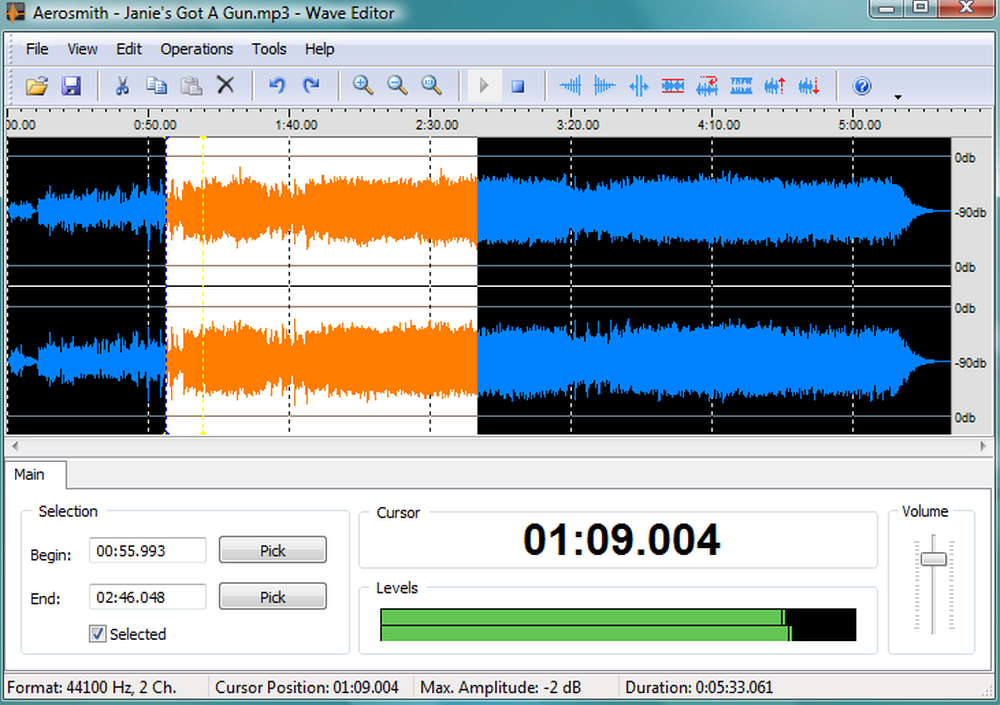The image size is (1000, 705).
Task: Open the Edit menu
Action: tap(129, 49)
